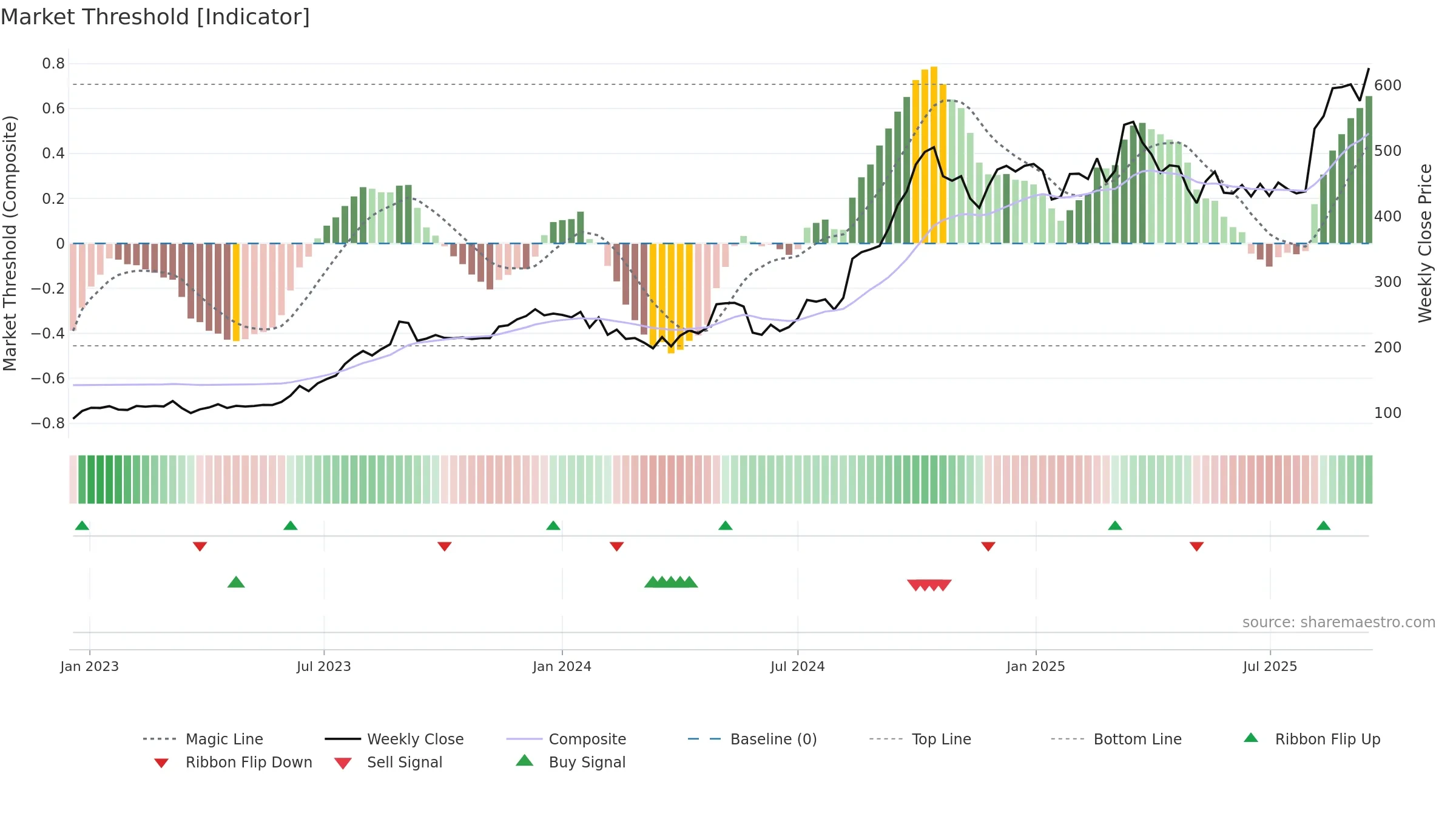Click the 600 price tick label
The image size is (1456, 819).
pos(1388,85)
